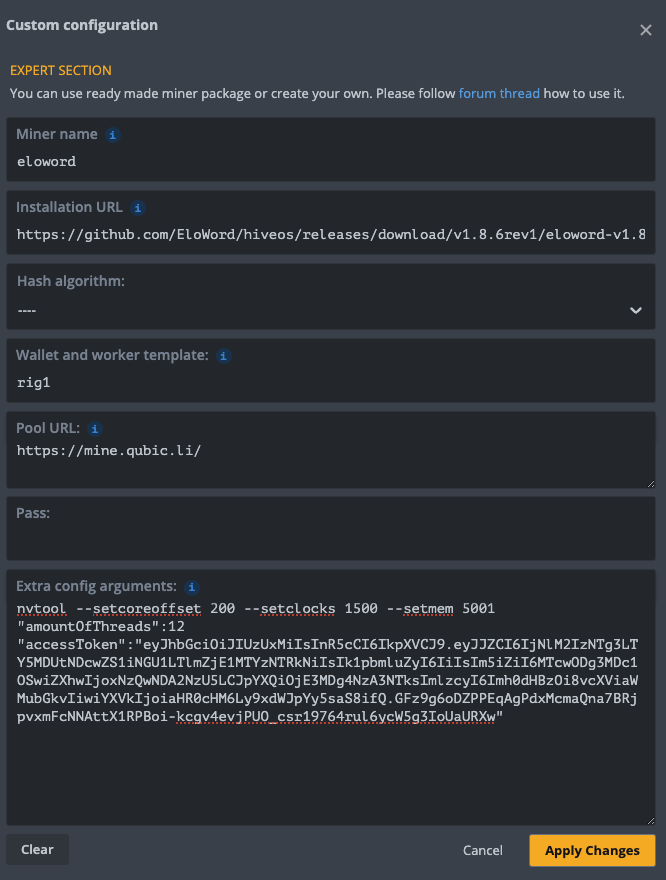Screen dimensions: 666x880
Task: Open the Miner name info tooltip
Action: [111, 134]
